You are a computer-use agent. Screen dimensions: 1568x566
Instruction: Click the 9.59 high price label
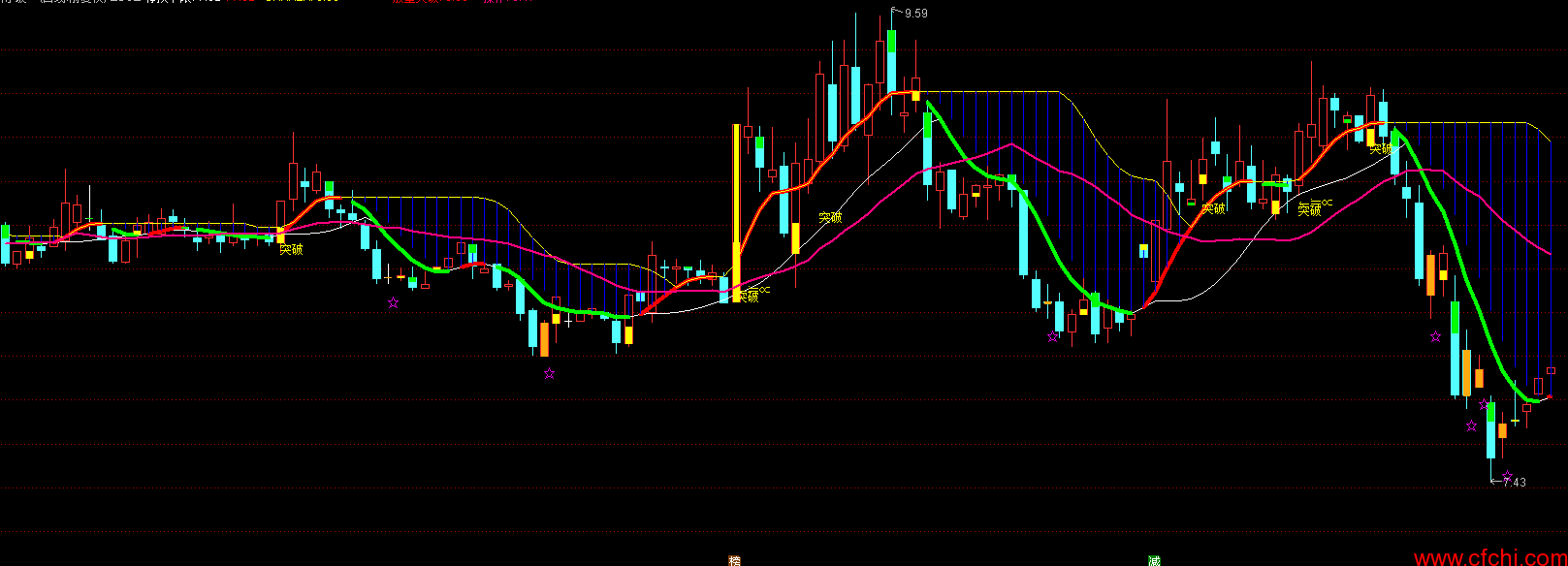tap(915, 14)
